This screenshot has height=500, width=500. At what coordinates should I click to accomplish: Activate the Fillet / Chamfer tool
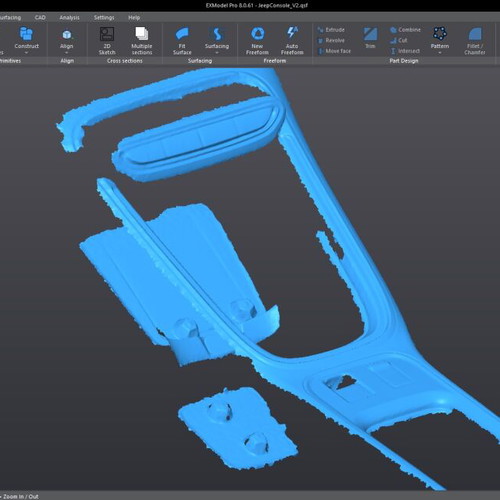[x=475, y=41]
